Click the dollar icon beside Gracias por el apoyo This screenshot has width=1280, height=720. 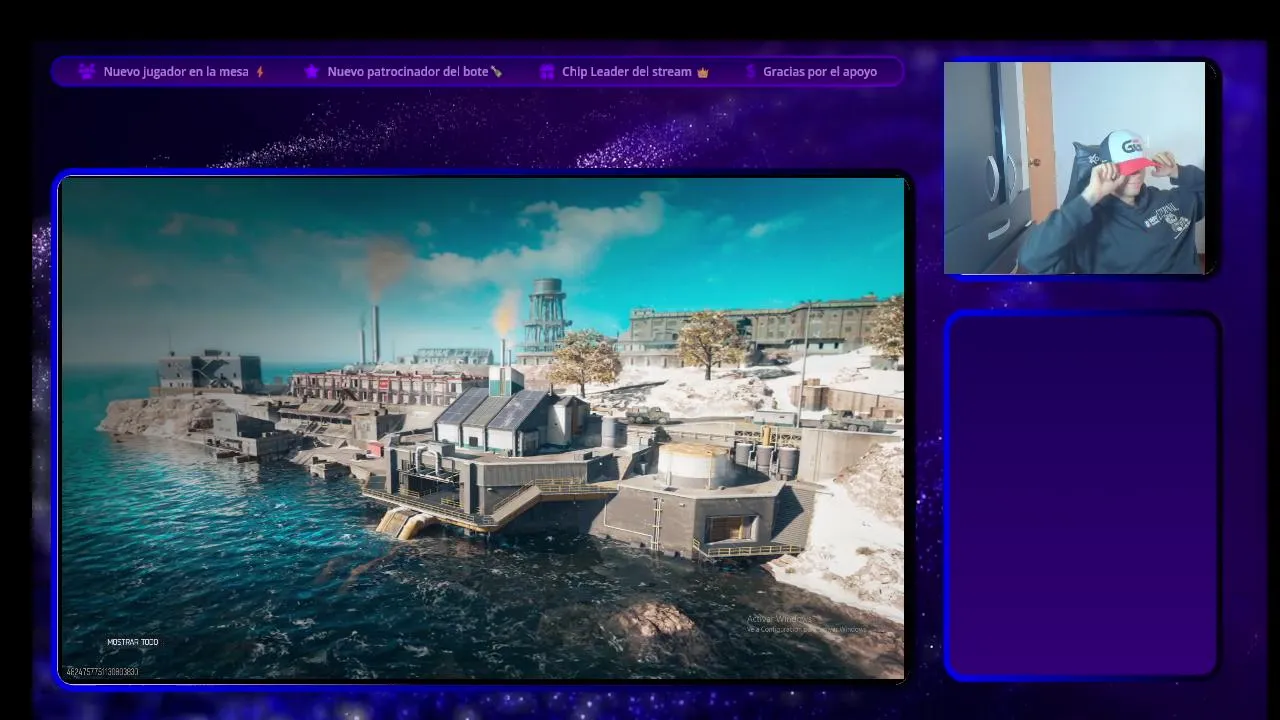751,72
